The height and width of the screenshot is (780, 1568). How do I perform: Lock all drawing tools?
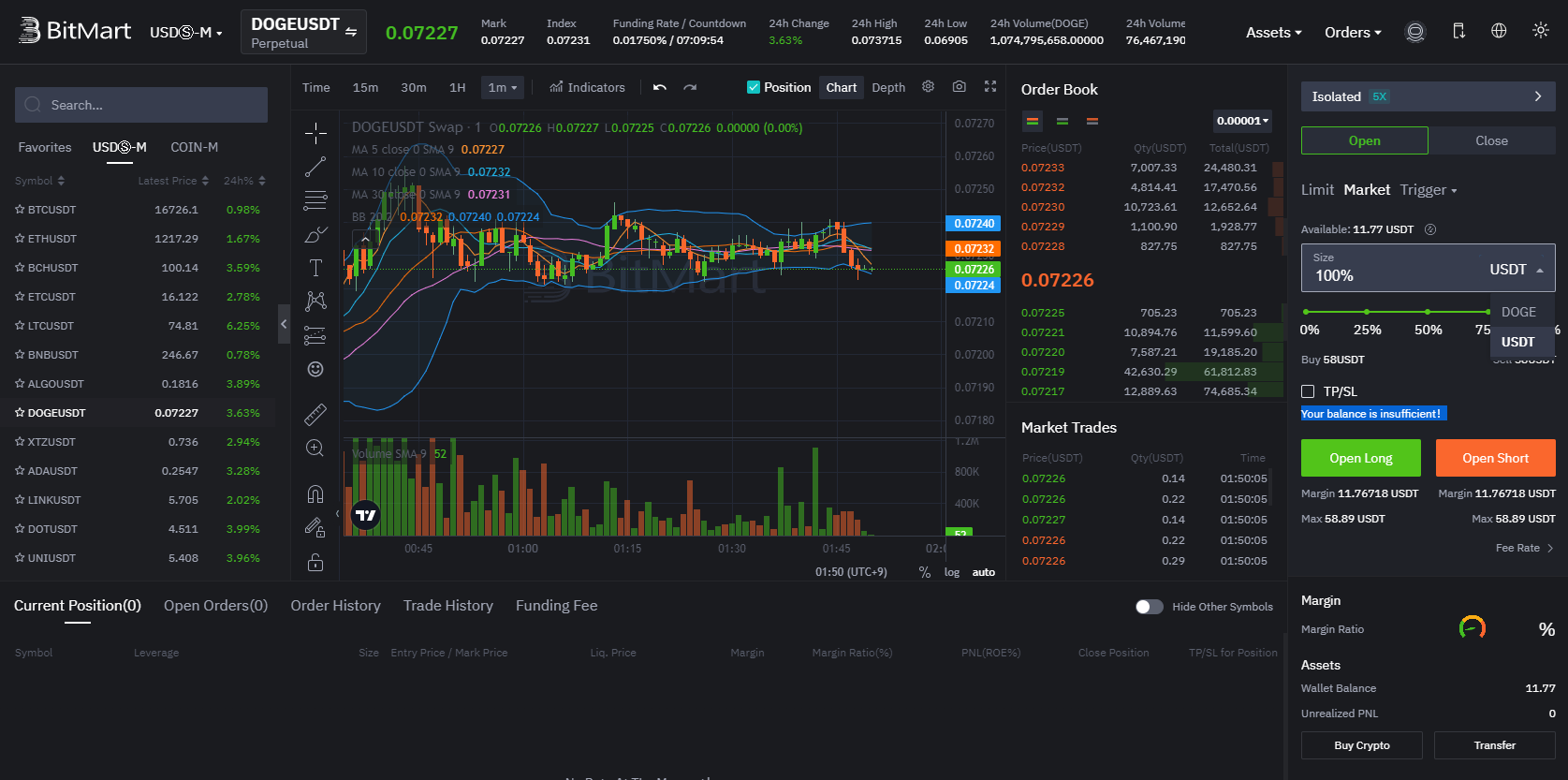coord(315,528)
